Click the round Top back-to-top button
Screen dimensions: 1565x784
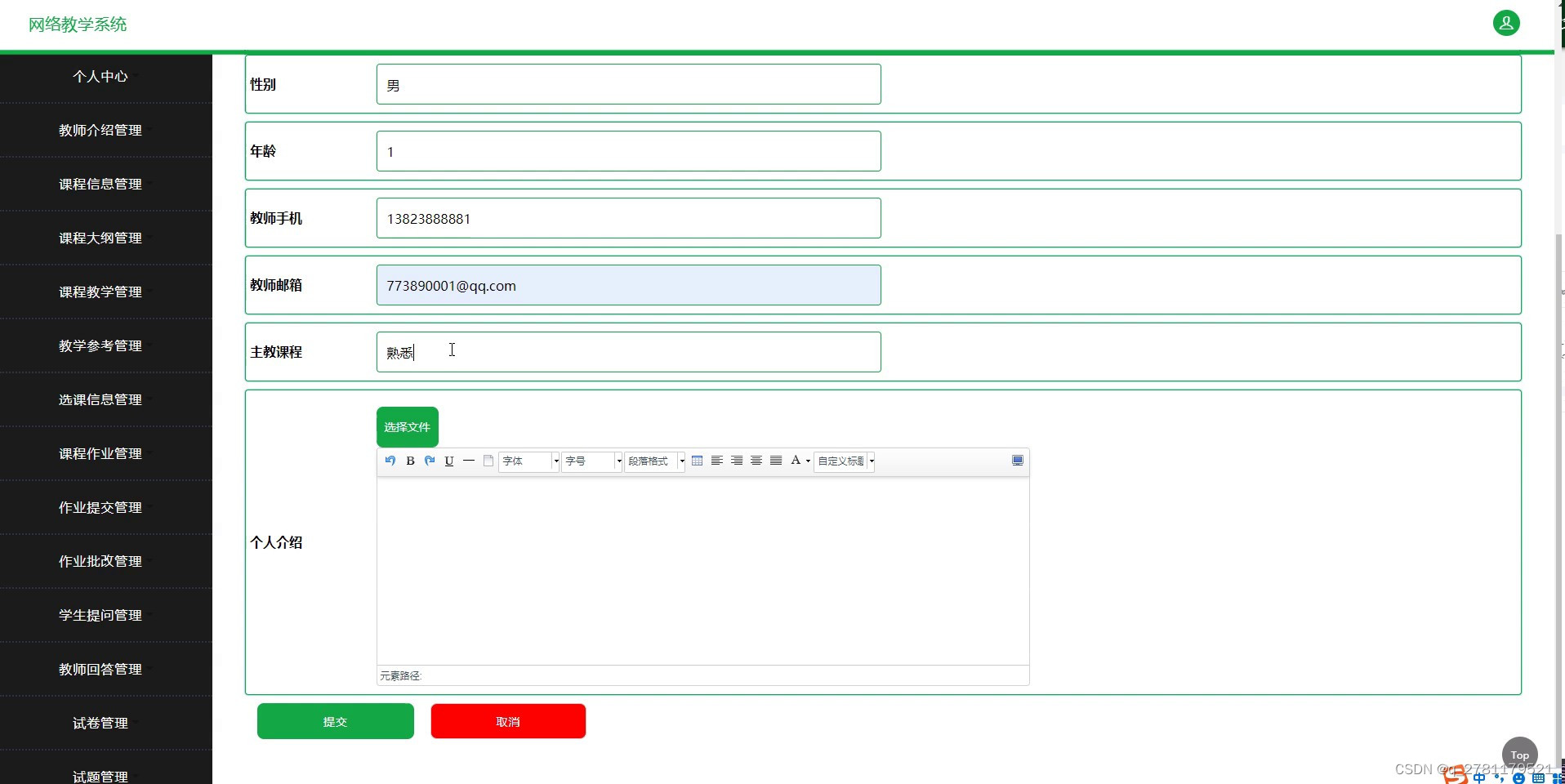click(x=1519, y=755)
